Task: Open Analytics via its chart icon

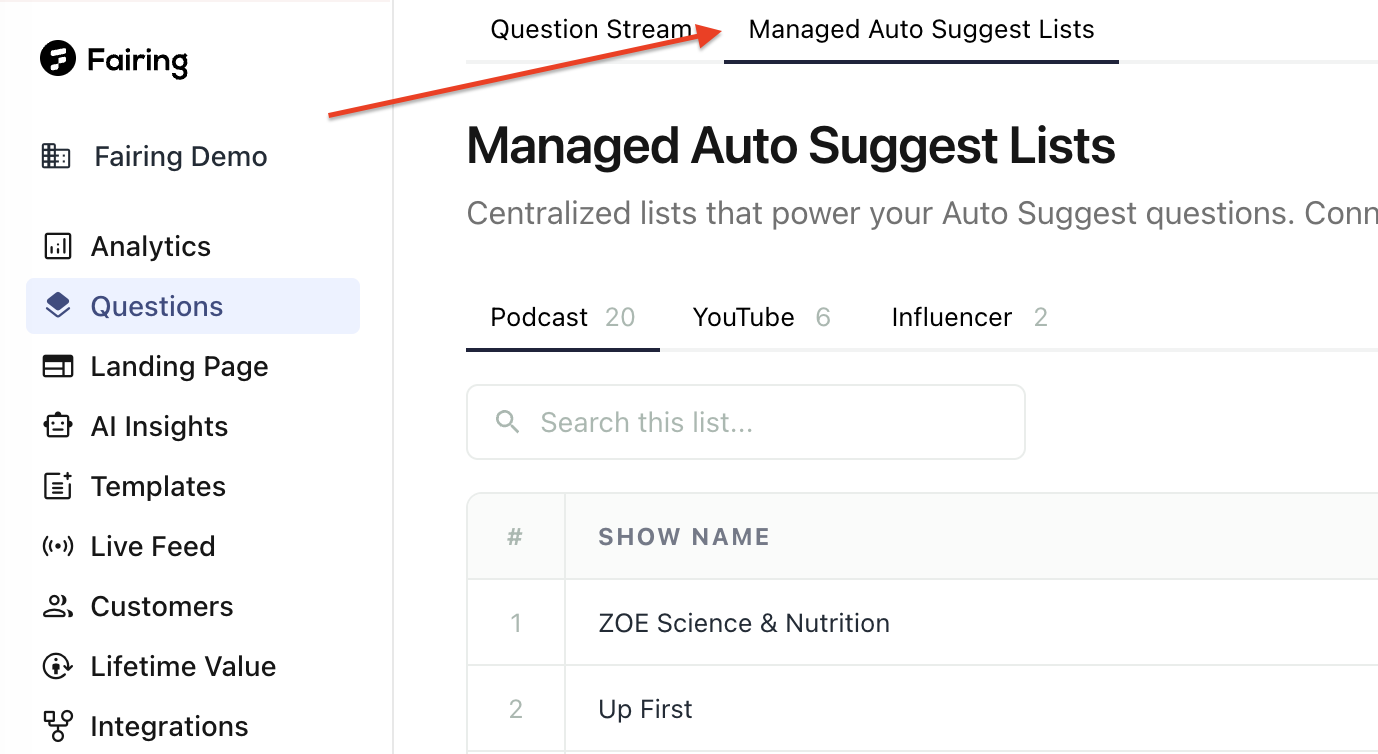Action: [58, 246]
